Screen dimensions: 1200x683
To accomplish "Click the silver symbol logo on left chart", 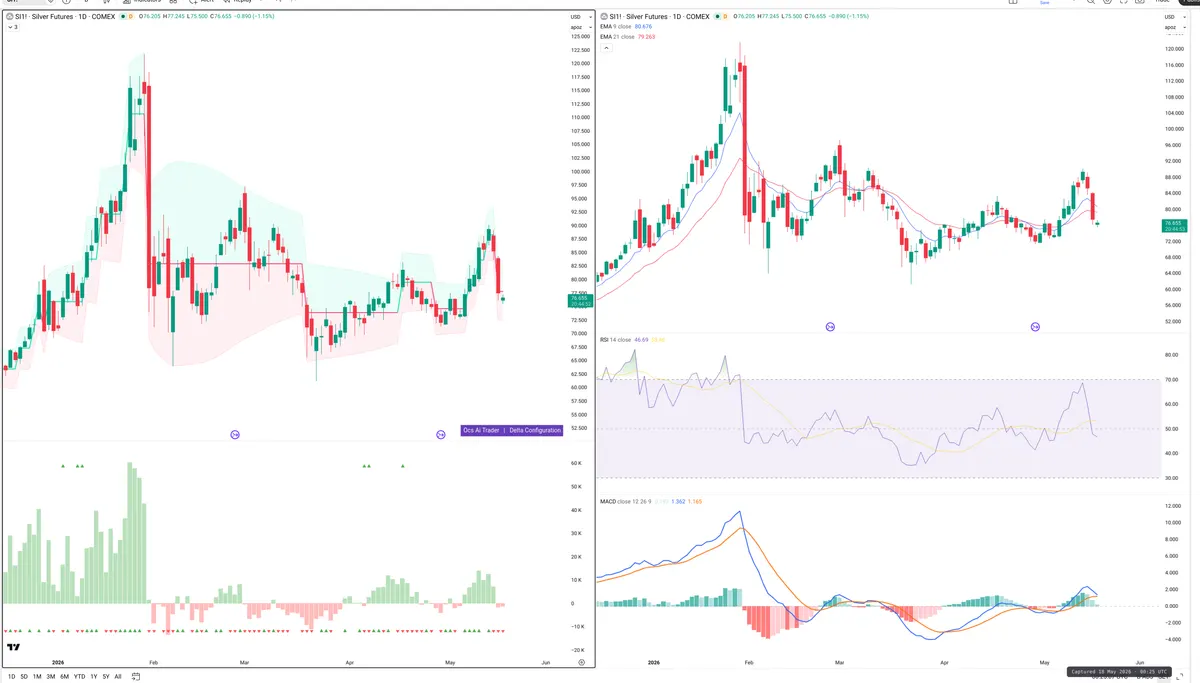I will [x=9, y=17].
